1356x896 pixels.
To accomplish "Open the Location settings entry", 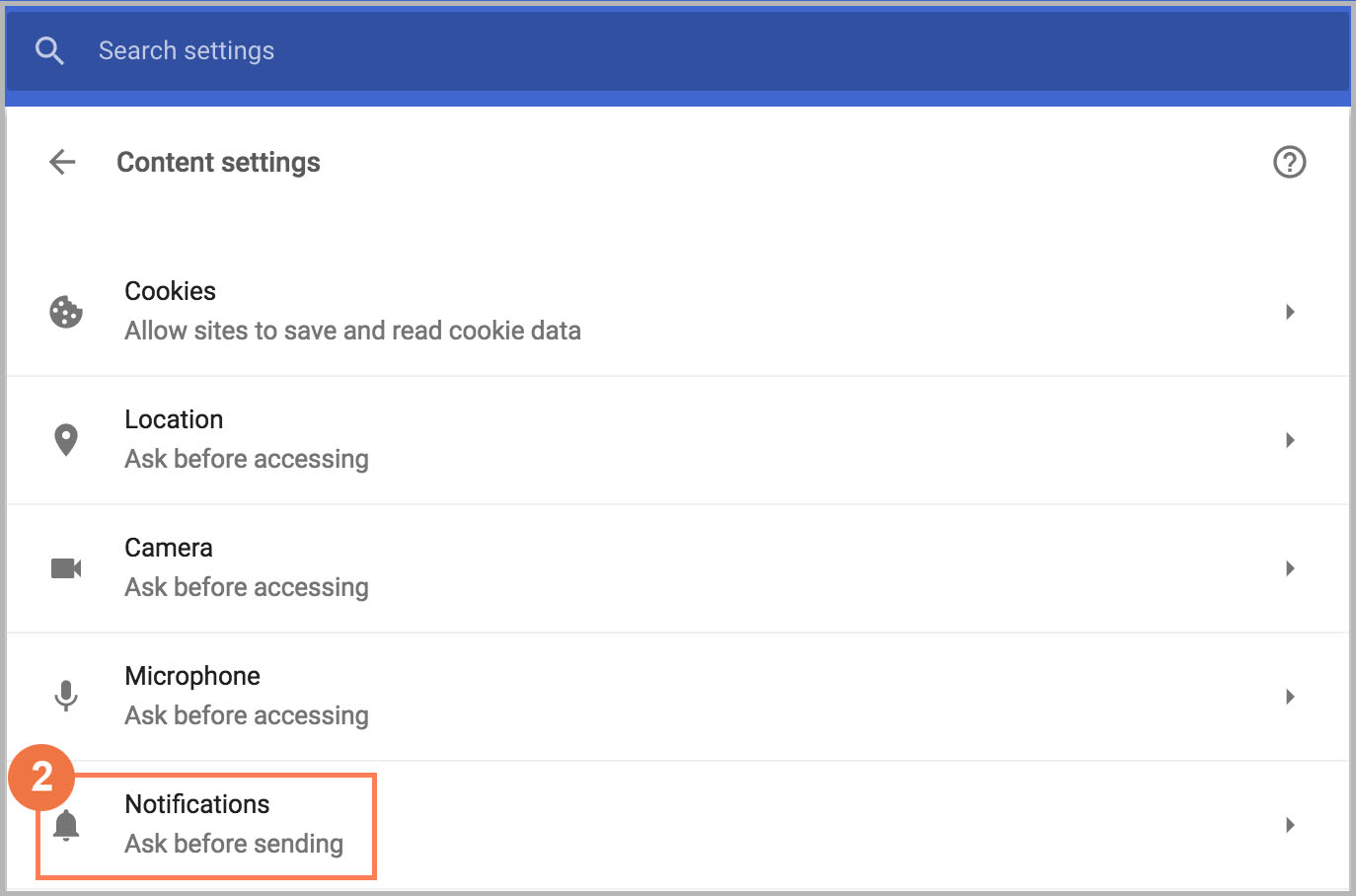I will (x=174, y=419).
